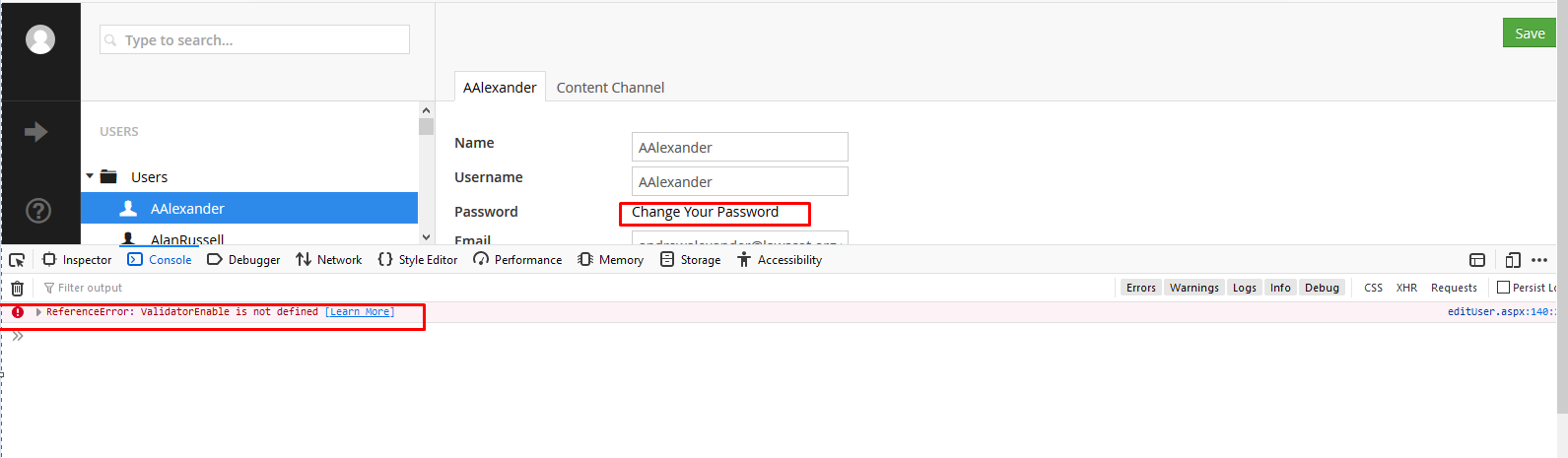
Task: Focus the Type to search field
Action: coord(254,40)
